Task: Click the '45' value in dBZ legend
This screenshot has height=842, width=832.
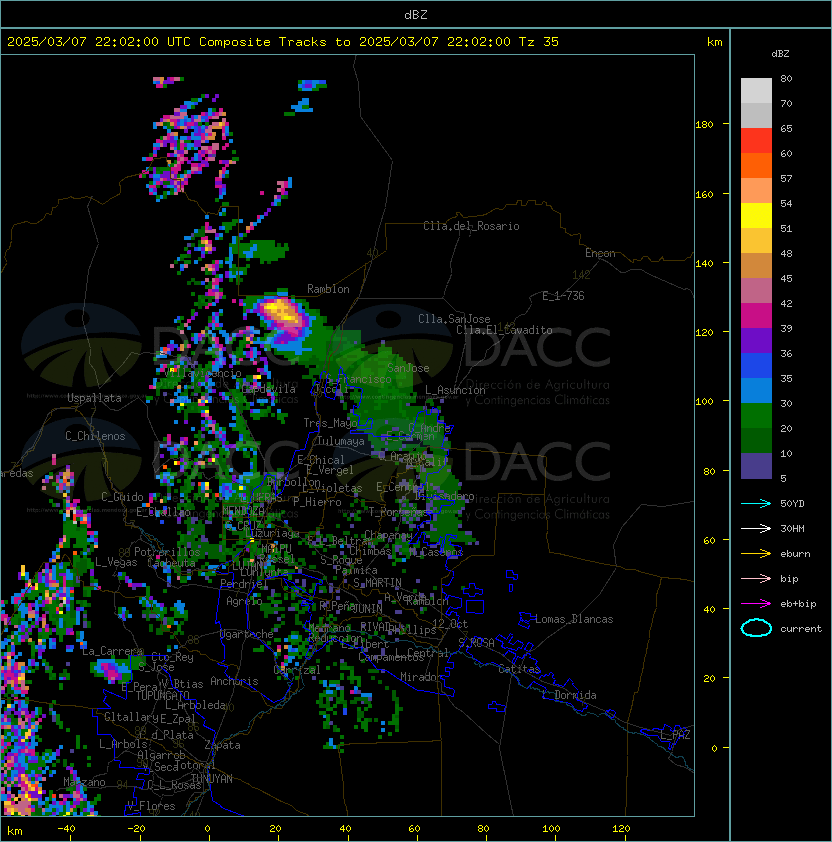Action: pyautogui.click(x=786, y=279)
